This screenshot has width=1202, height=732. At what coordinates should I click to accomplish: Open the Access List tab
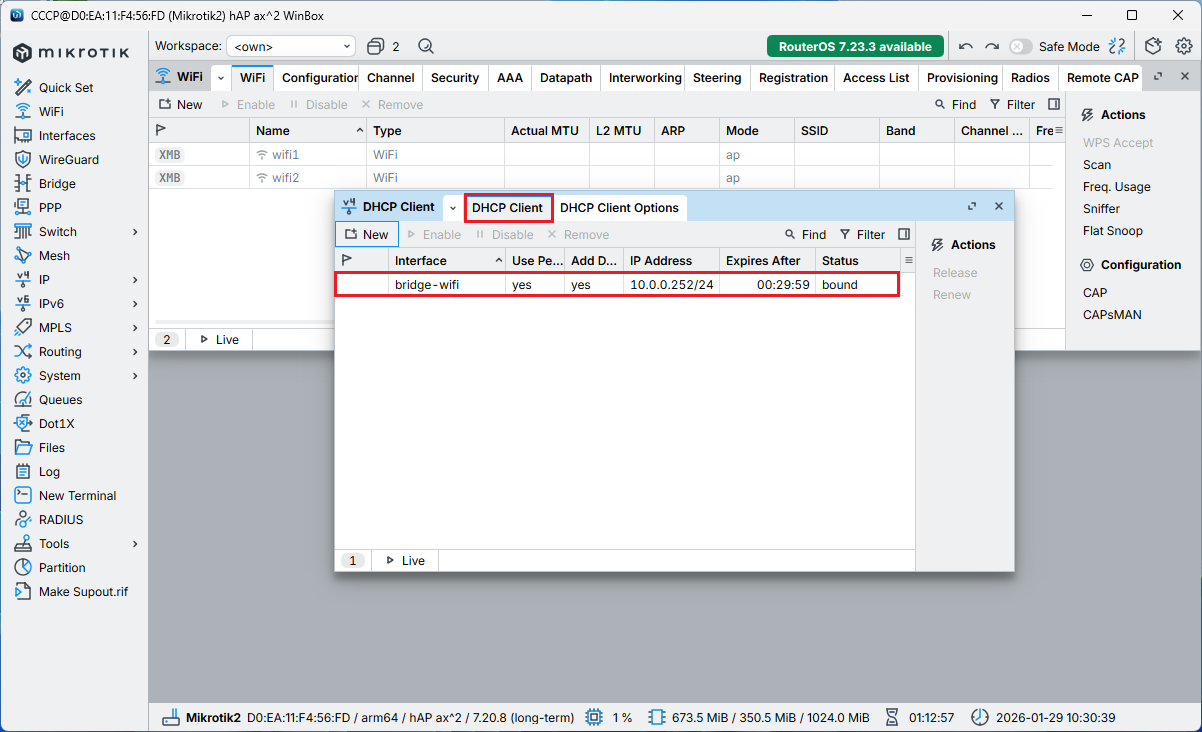click(x=876, y=78)
